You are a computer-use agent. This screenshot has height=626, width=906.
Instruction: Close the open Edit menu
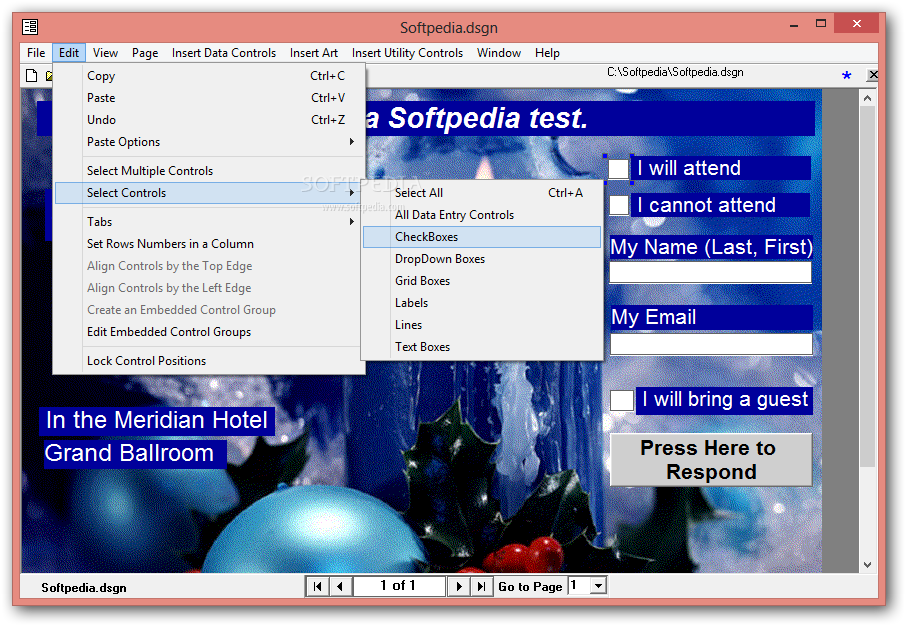coord(69,53)
